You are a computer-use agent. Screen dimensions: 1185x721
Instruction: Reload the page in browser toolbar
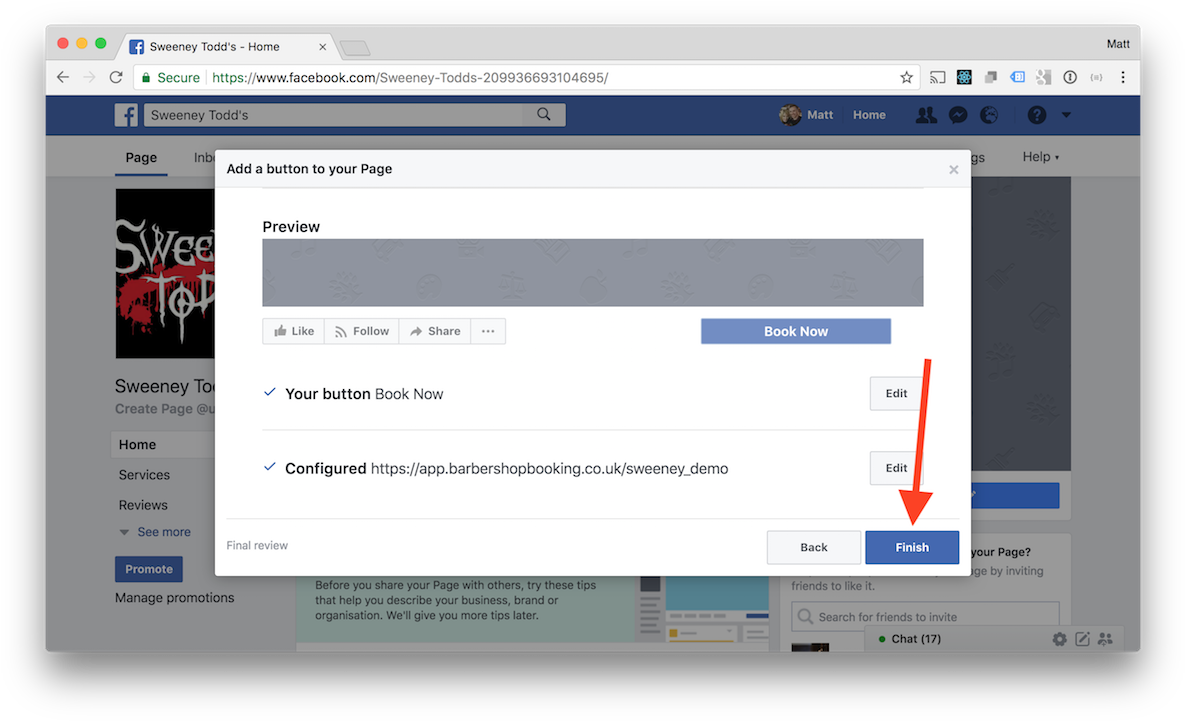pyautogui.click(x=116, y=77)
